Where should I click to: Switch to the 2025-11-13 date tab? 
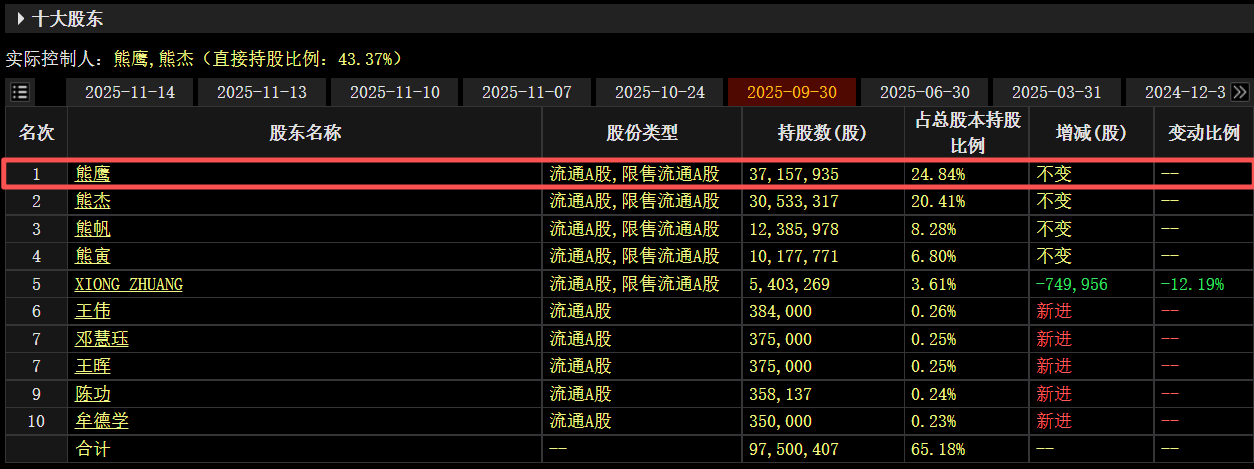click(x=262, y=92)
